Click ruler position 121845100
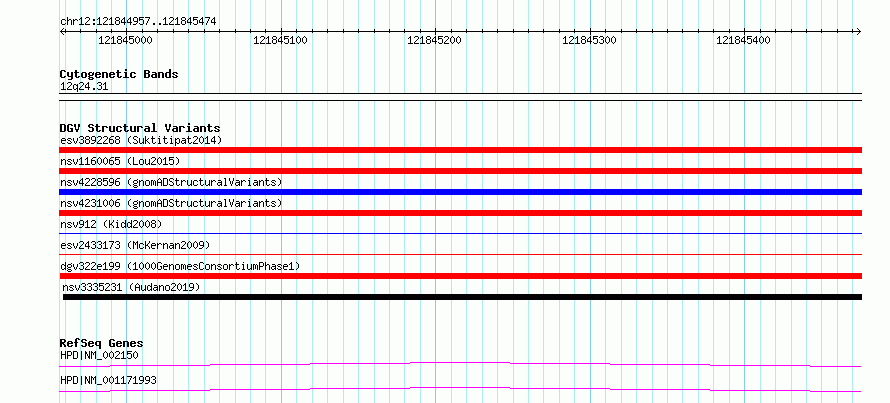This screenshot has height=403, width=890. 280,40
